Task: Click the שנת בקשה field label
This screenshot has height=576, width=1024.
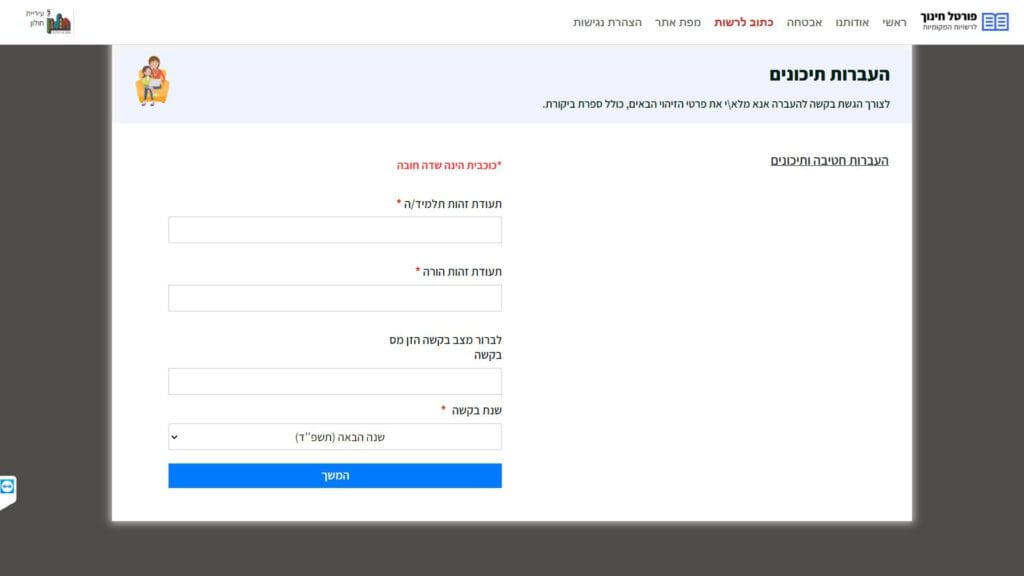Action: coord(476,410)
